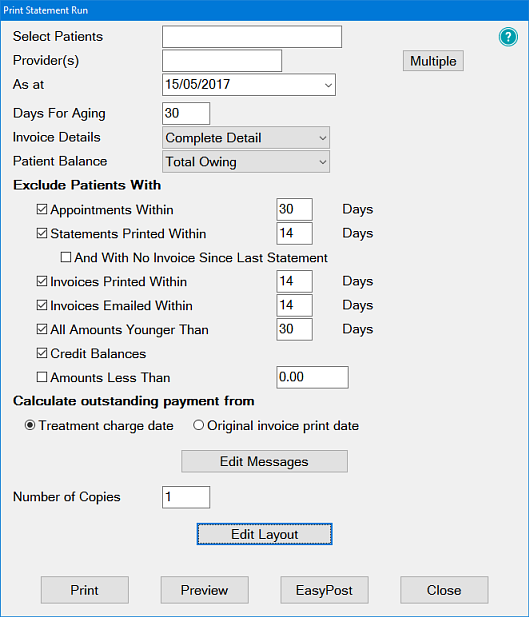Toggle Appointments Within checkbox
The image size is (529, 617).
click(x=42, y=209)
